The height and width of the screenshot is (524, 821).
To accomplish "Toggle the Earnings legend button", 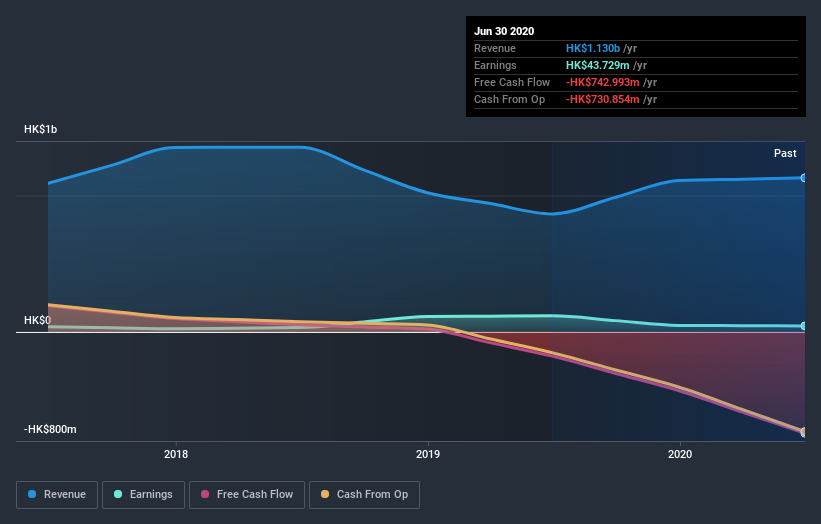I will coord(143,495).
